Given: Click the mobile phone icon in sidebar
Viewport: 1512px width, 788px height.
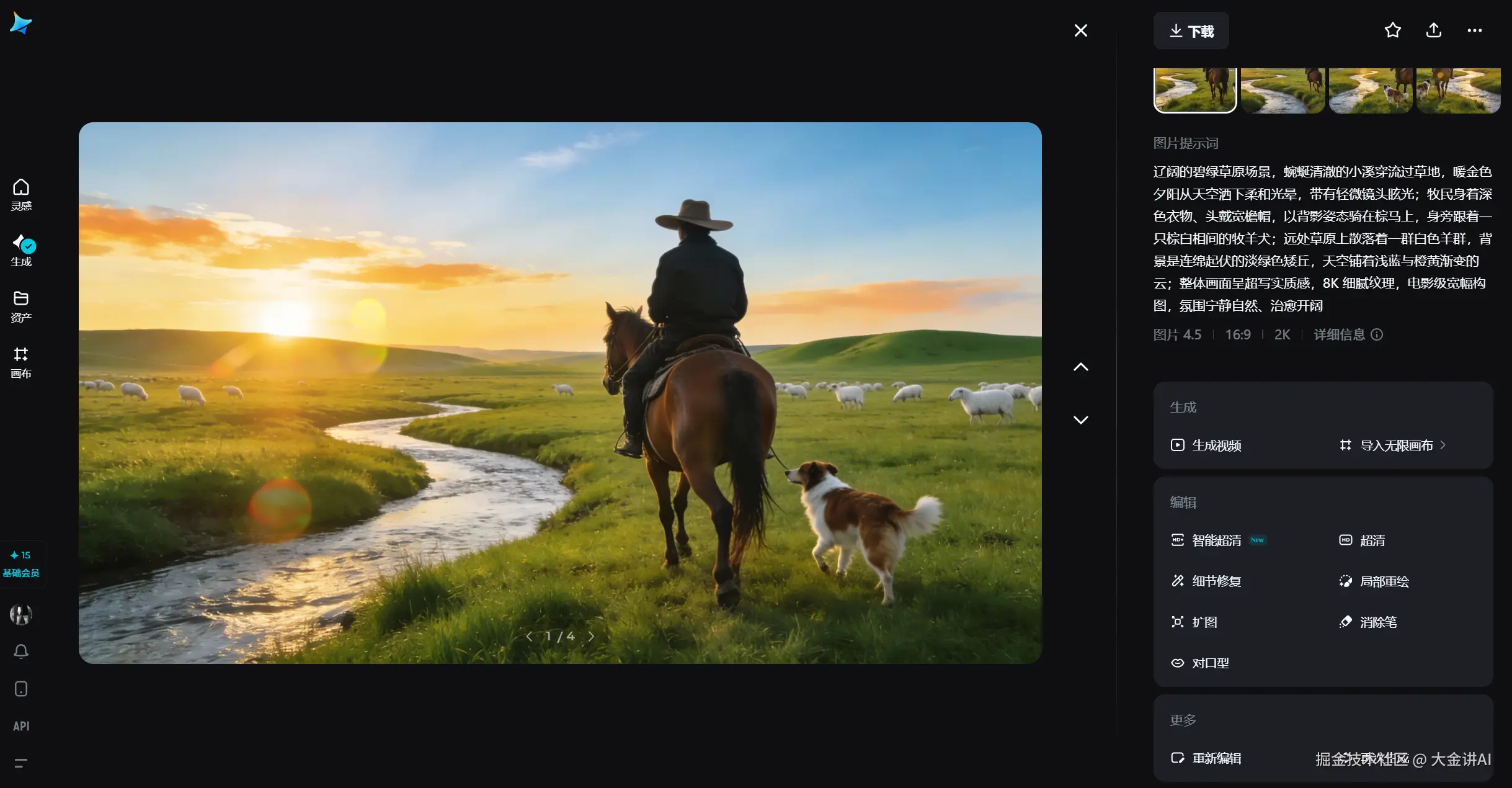Looking at the screenshot, I should (x=21, y=689).
